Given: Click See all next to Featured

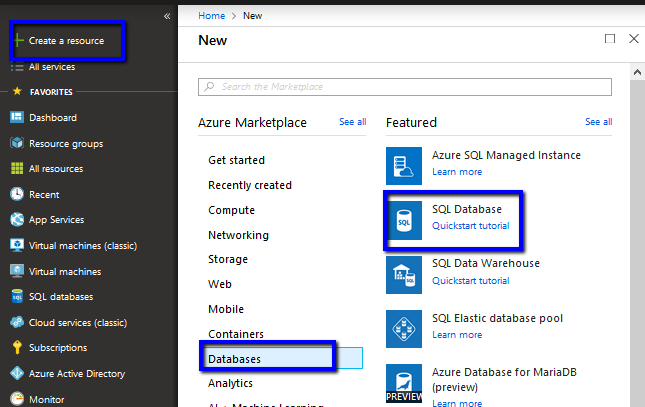Looking at the screenshot, I should click(598, 122).
